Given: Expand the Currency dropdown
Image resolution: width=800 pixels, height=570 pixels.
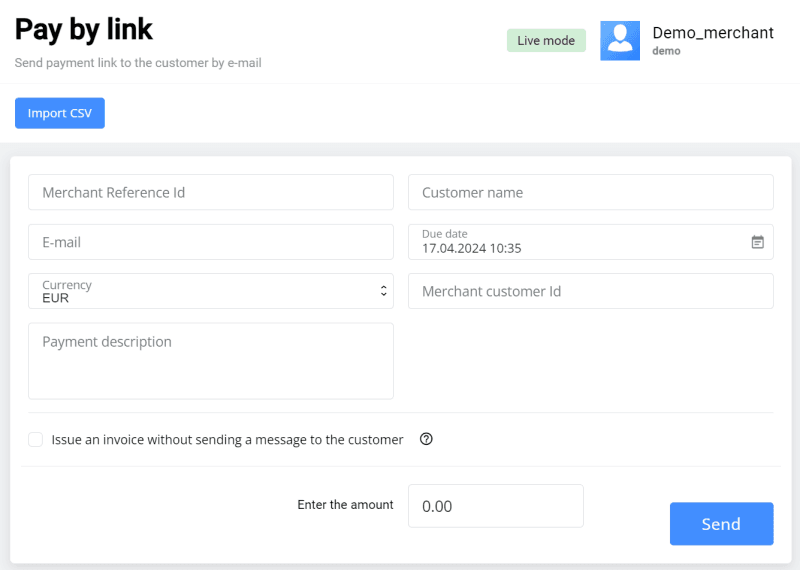Looking at the screenshot, I should click(x=210, y=291).
